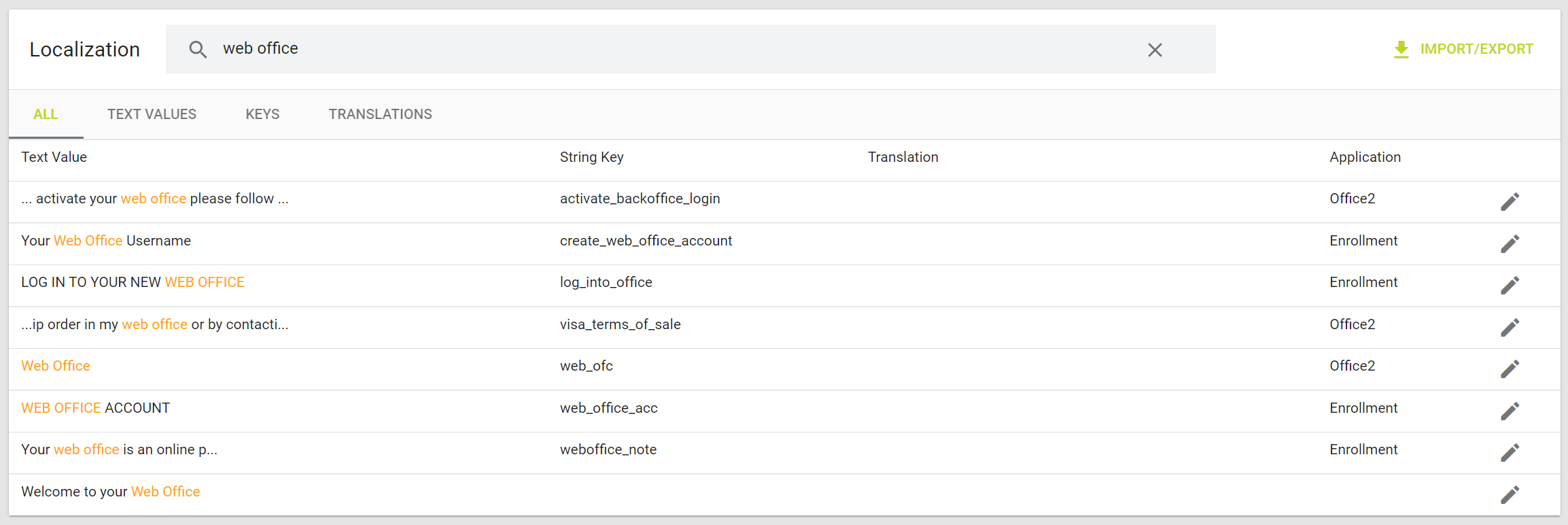Screen dimensions: 1568x525
Task: Click the edit pencil for activate_backoffice_login row
Action: pos(1510,201)
